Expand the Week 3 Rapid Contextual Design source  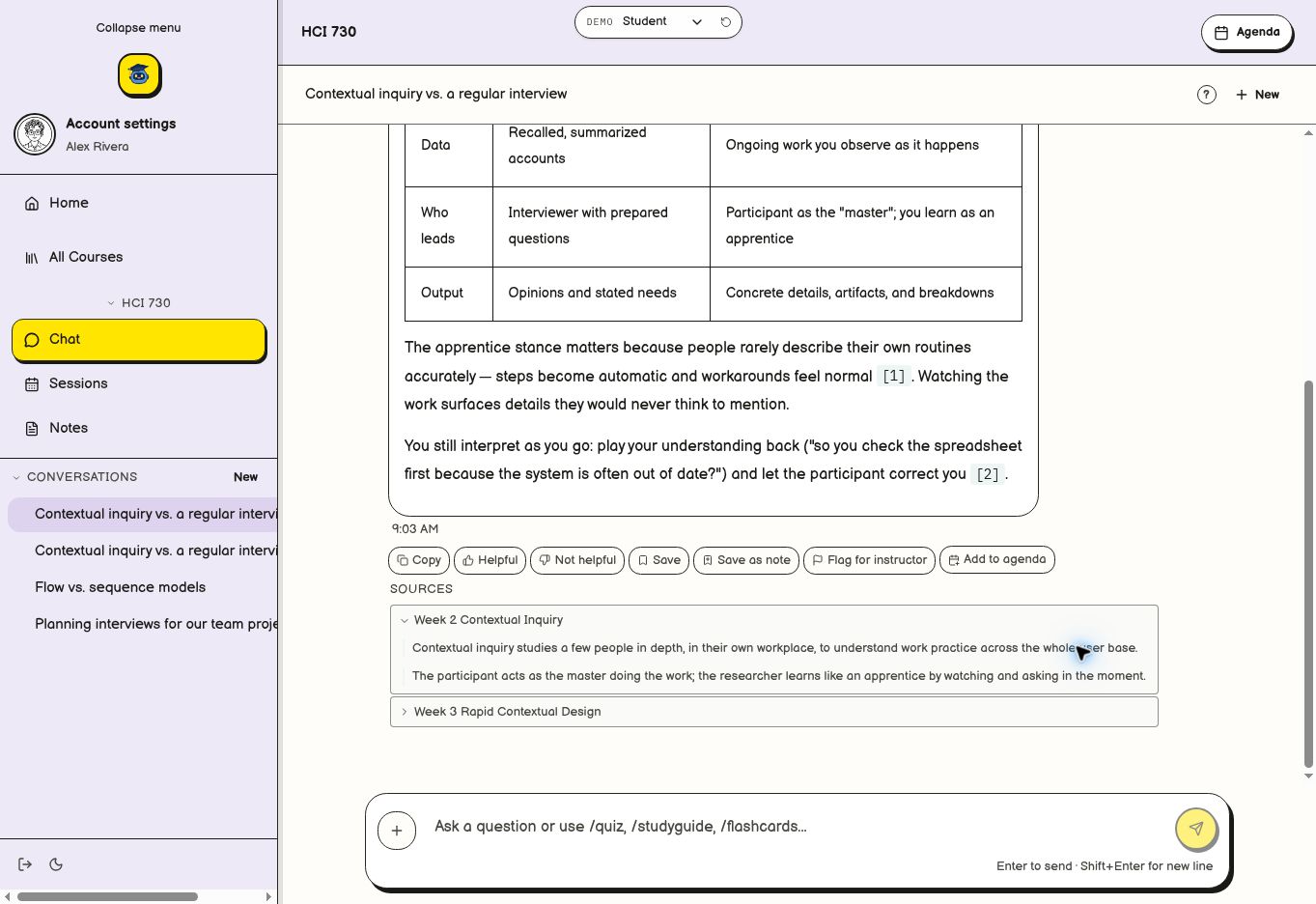tap(773, 712)
